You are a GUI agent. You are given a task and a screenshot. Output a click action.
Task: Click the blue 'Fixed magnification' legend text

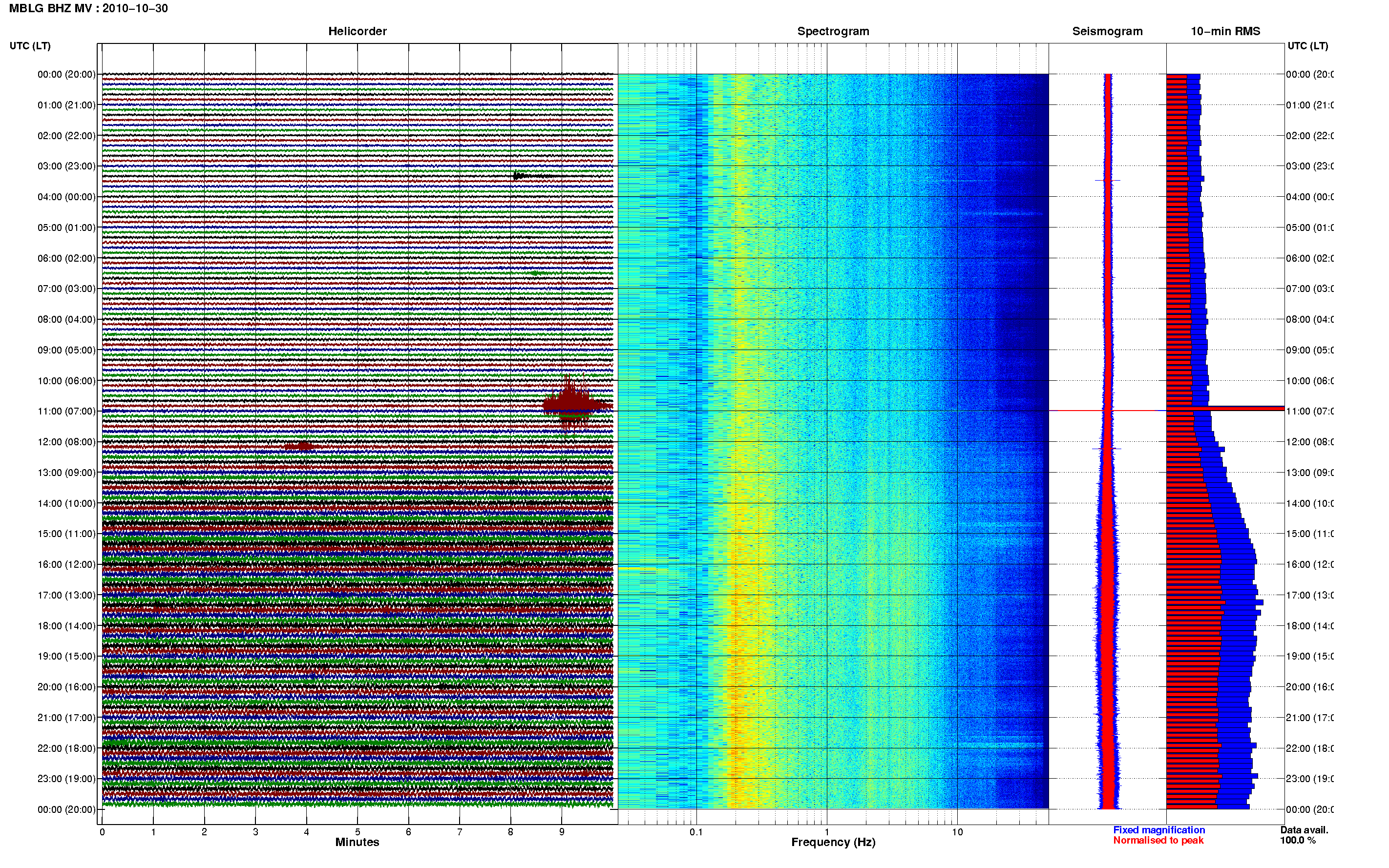click(1159, 830)
